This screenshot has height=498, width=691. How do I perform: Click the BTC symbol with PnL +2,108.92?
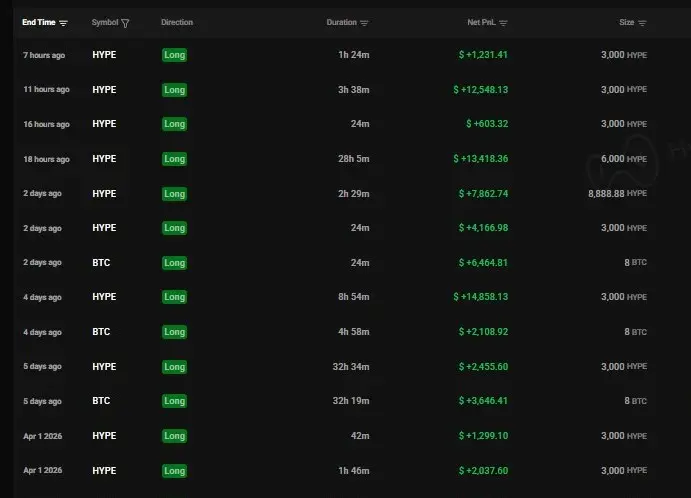tap(101, 331)
